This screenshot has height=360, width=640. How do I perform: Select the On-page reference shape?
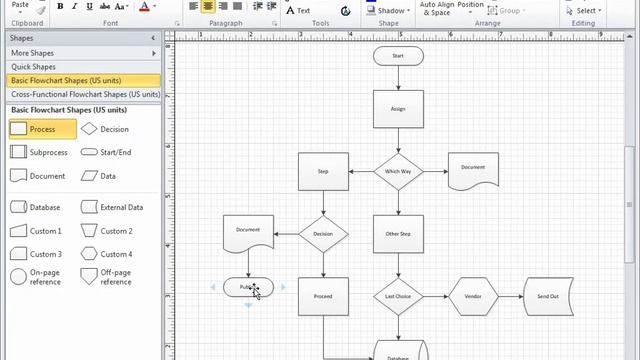(x=36, y=277)
